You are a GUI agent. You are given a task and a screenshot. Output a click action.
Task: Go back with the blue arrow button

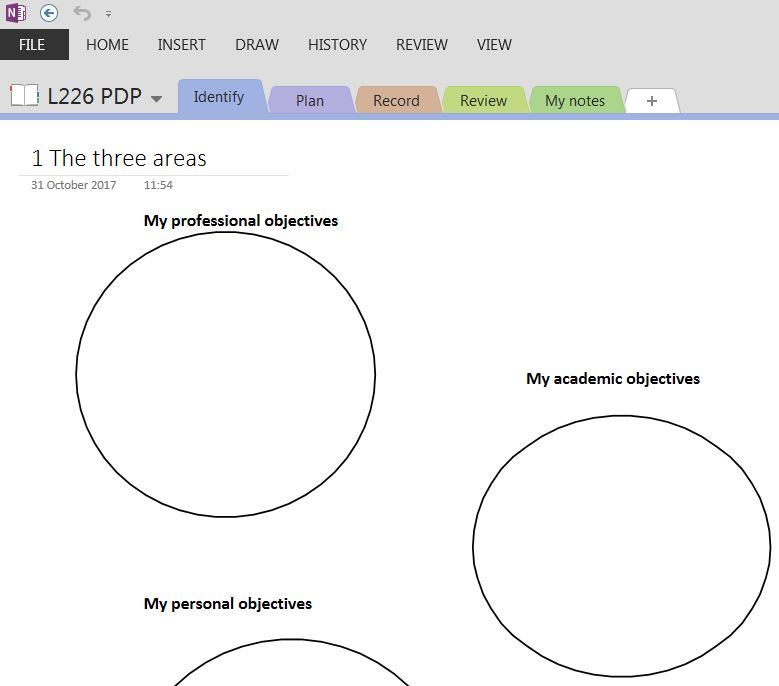[x=49, y=13]
